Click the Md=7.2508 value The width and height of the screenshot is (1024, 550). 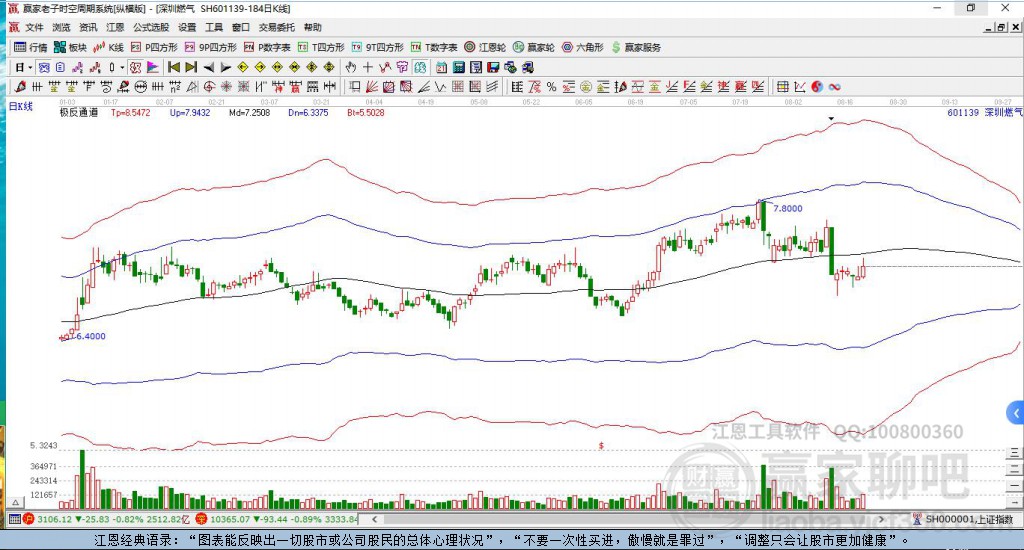249,112
